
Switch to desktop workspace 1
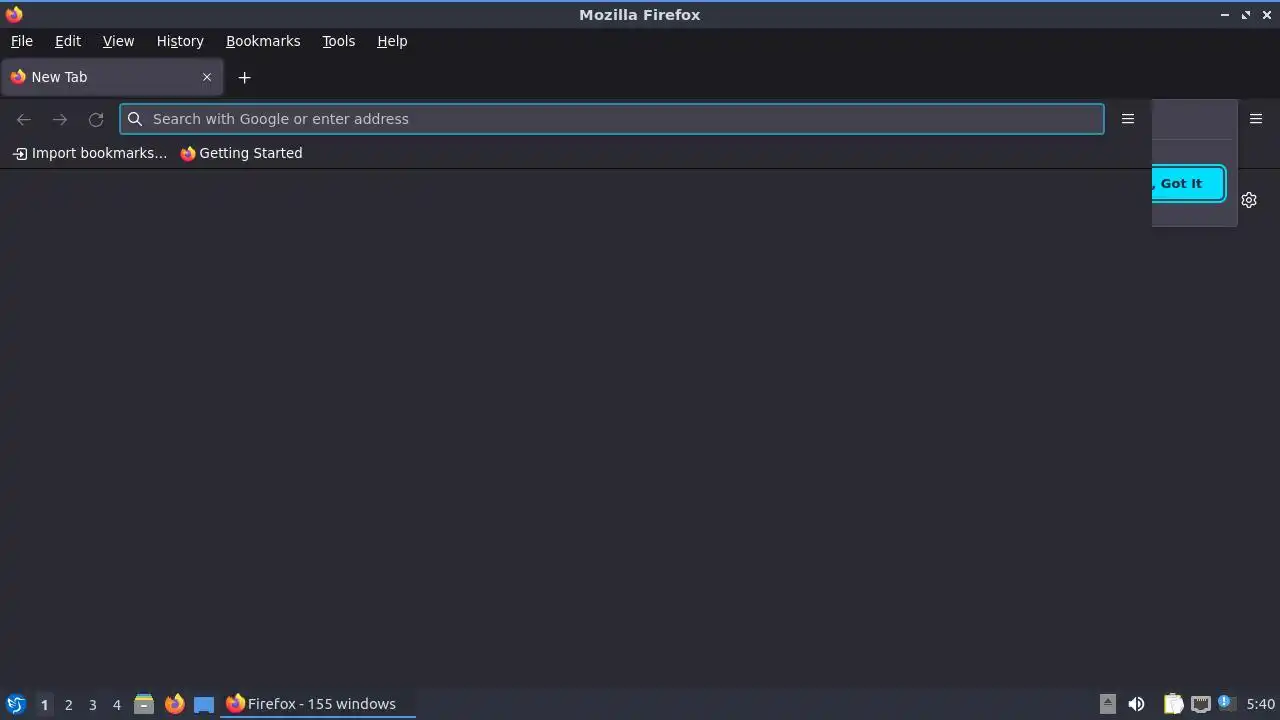[44, 705]
